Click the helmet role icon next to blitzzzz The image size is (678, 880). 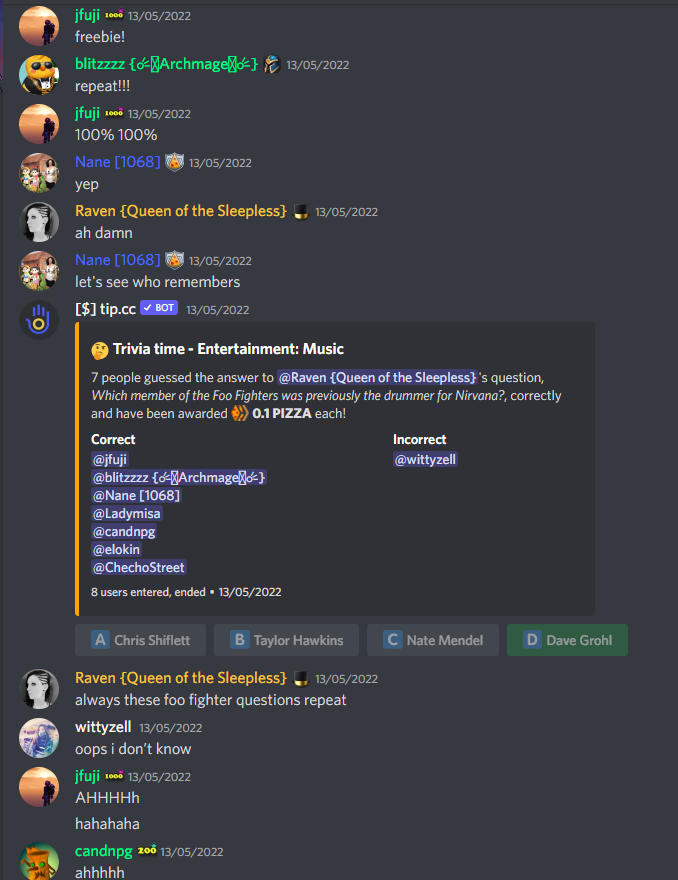click(x=272, y=65)
